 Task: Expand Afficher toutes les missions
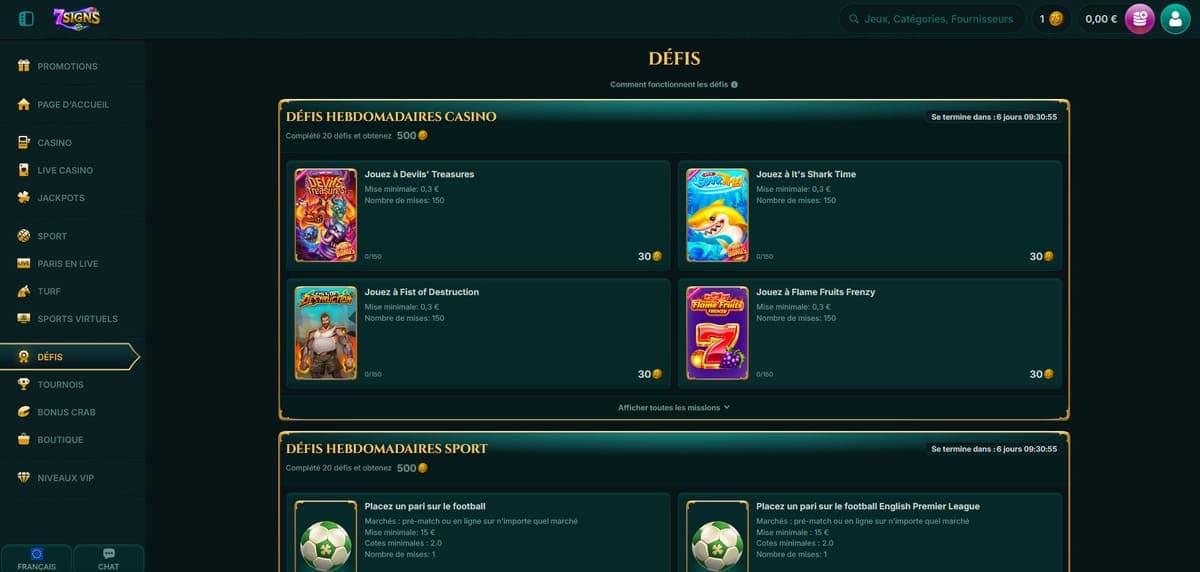[674, 408]
